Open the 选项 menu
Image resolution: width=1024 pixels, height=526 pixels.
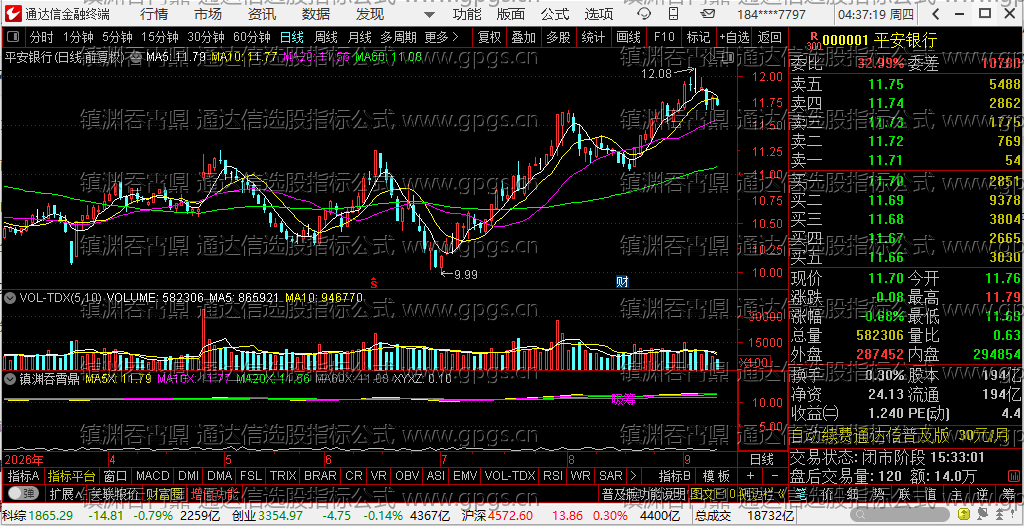[x=599, y=14]
